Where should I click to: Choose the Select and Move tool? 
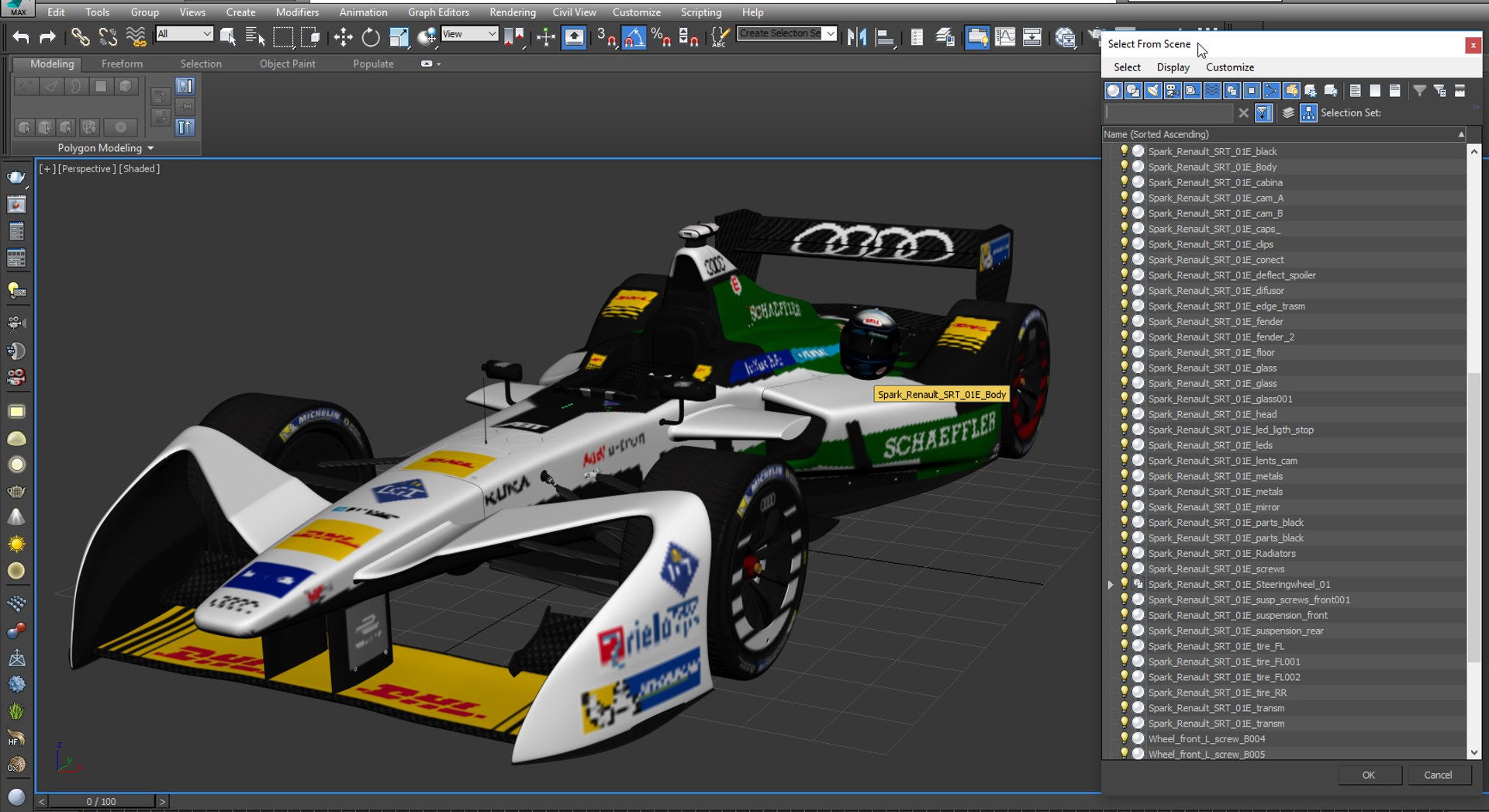343,36
